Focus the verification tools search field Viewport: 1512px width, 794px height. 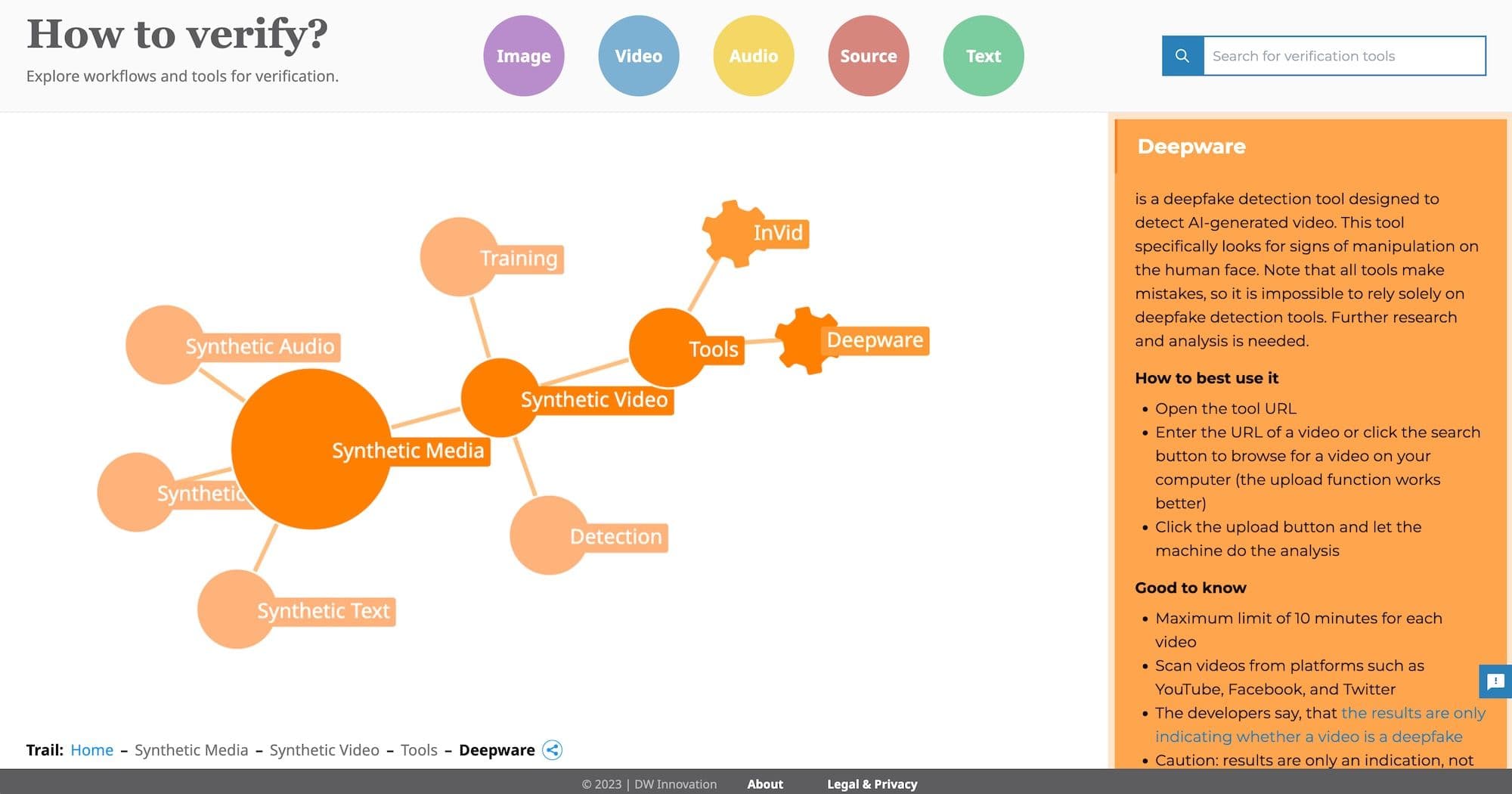[x=1343, y=56]
